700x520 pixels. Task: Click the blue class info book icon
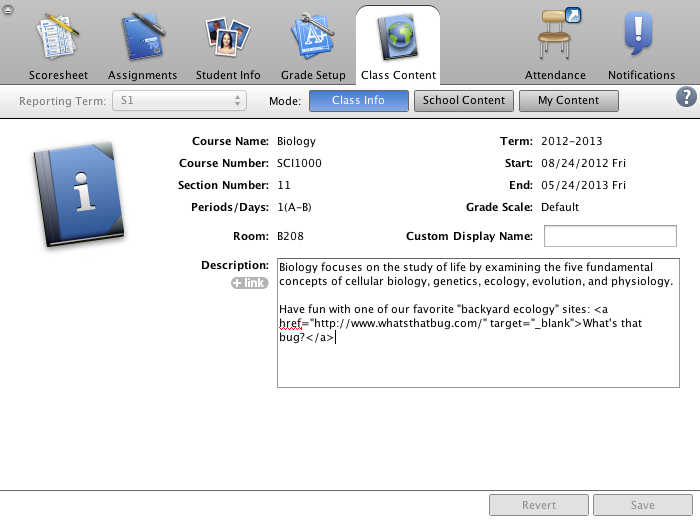click(x=79, y=194)
